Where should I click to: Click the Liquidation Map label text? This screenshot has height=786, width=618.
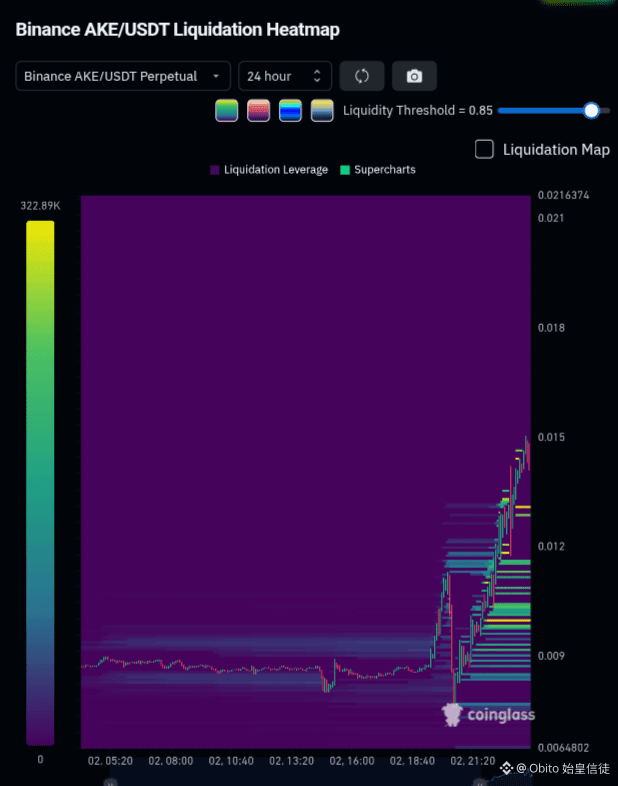click(556, 149)
